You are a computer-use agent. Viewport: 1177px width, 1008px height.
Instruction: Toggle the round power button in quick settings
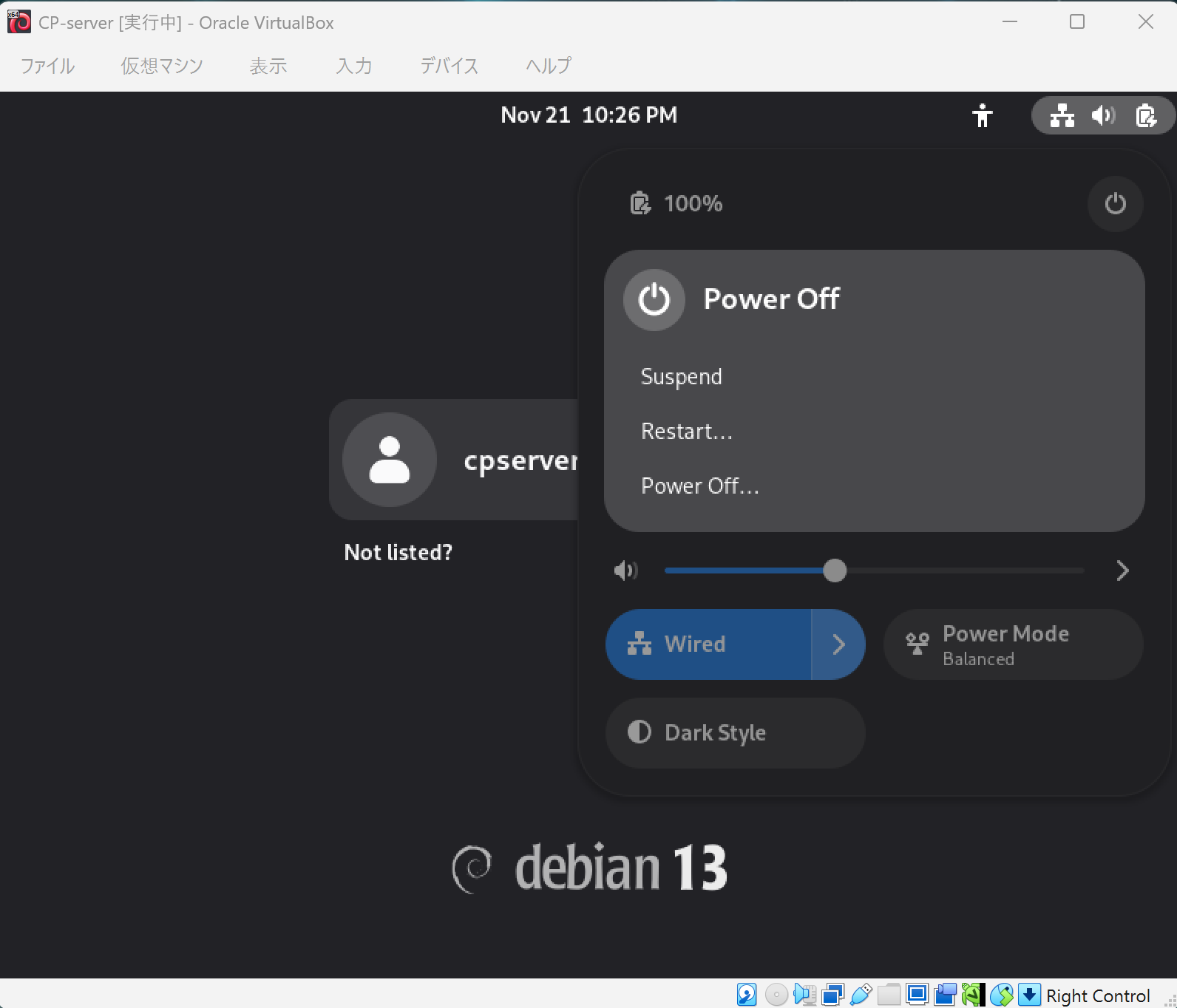1115,204
